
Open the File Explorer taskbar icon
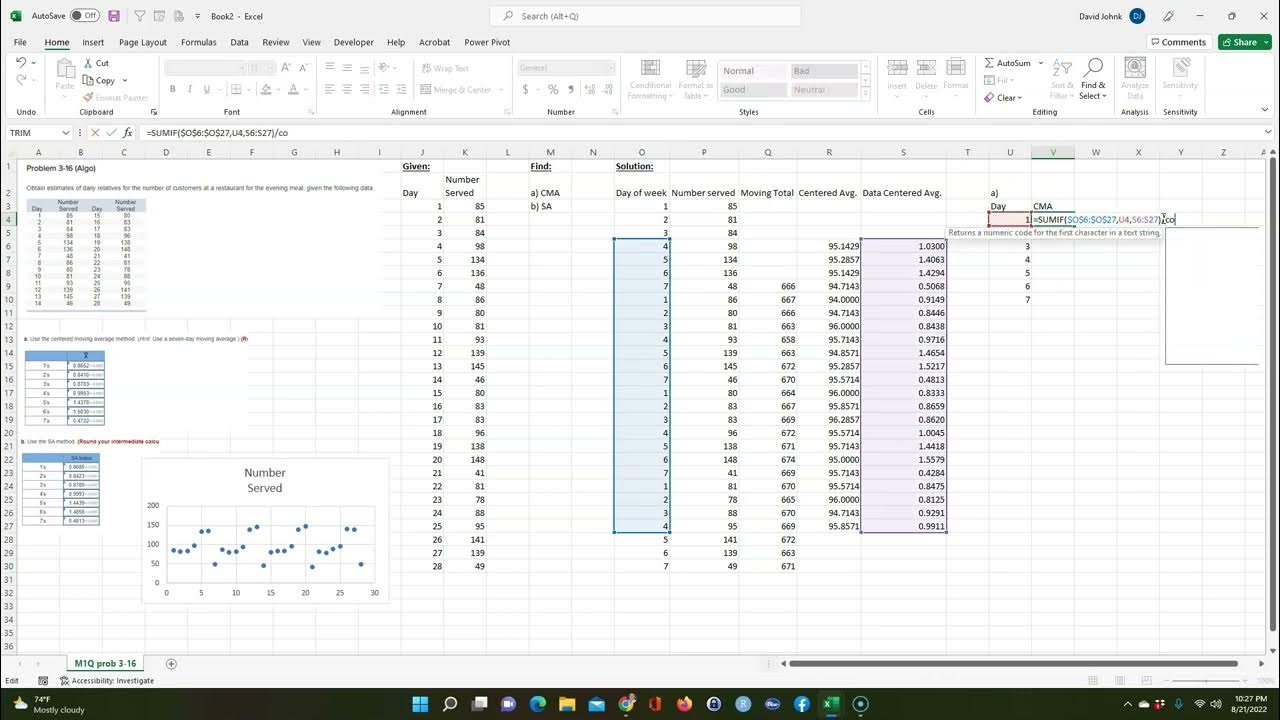[x=567, y=704]
